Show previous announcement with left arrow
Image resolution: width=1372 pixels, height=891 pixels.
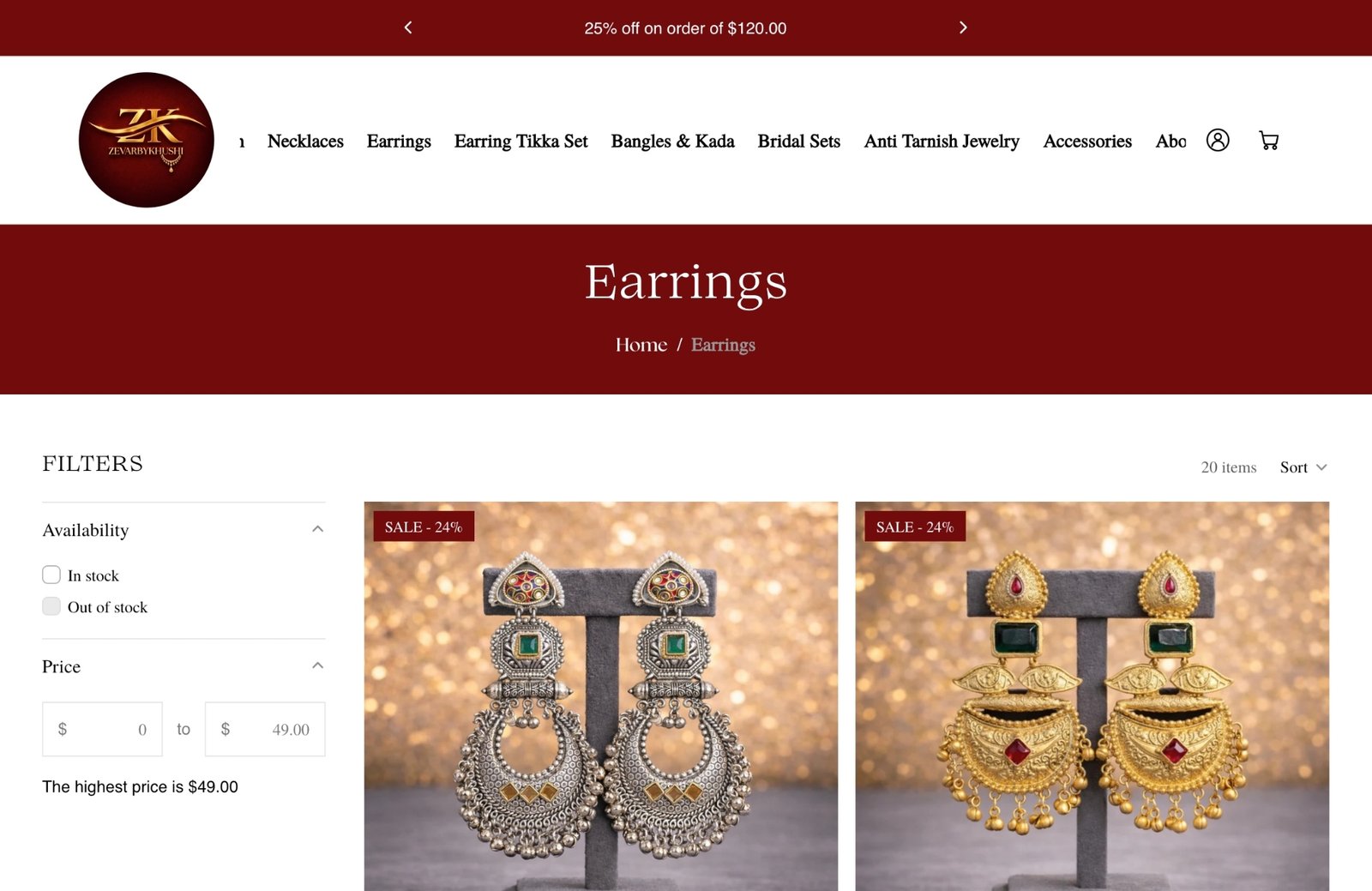[408, 27]
